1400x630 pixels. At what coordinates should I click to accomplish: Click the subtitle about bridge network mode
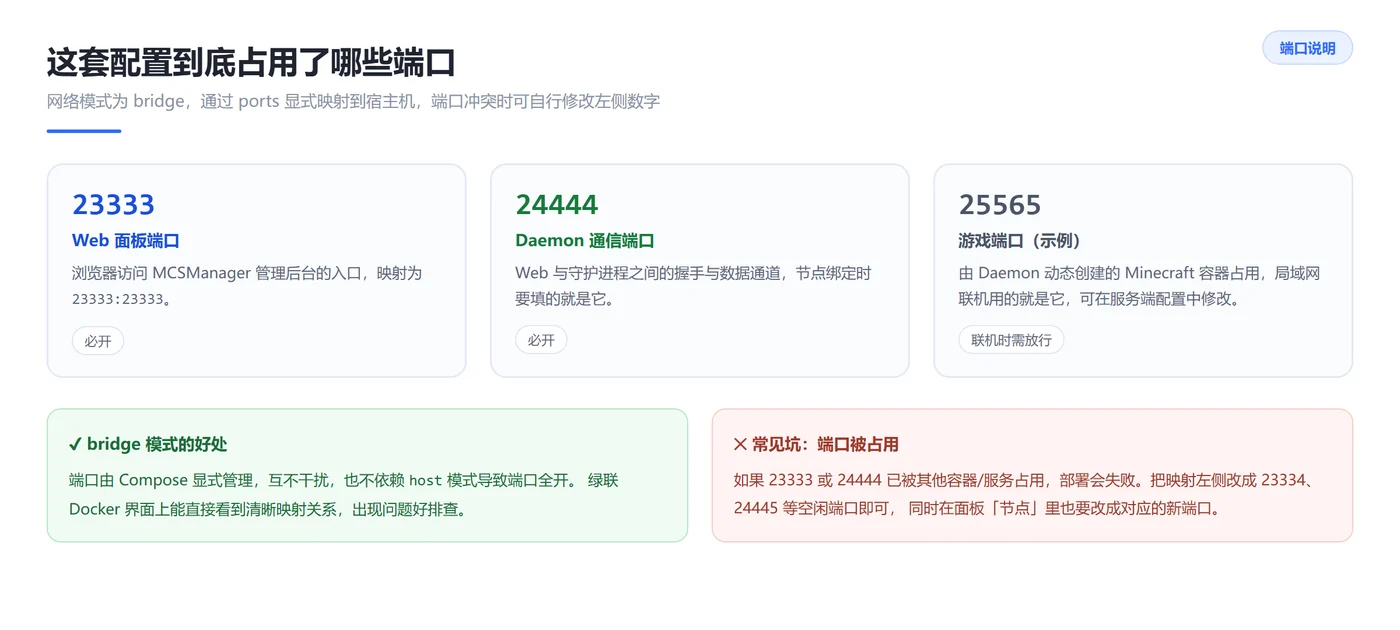[x=353, y=101]
